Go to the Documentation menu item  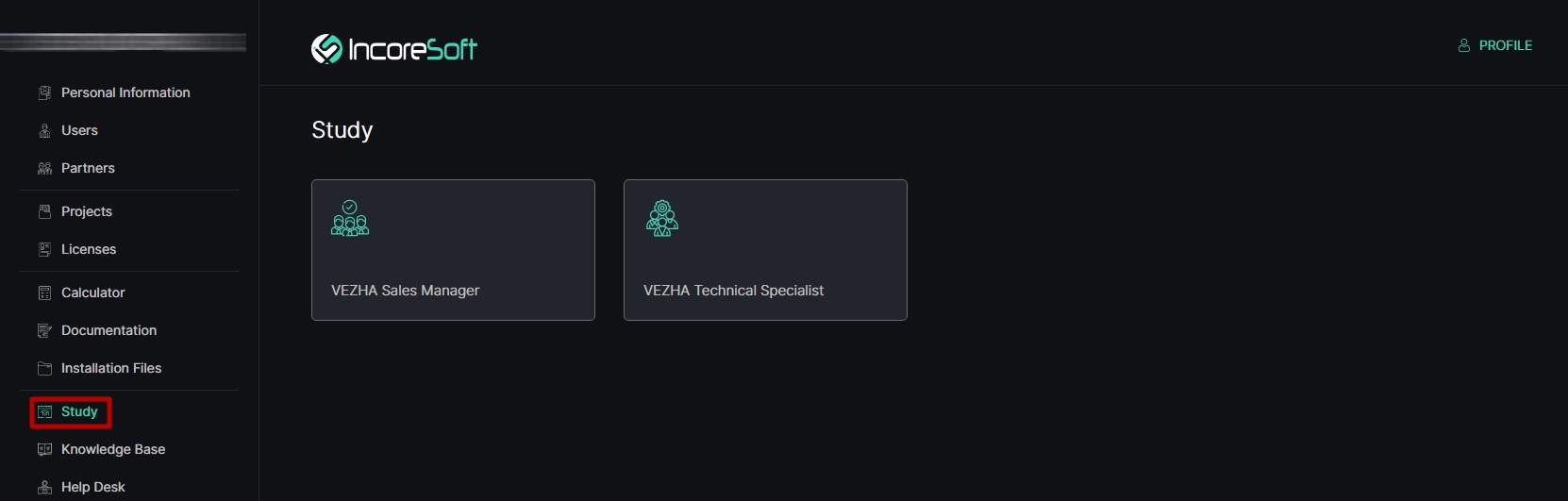click(x=108, y=330)
